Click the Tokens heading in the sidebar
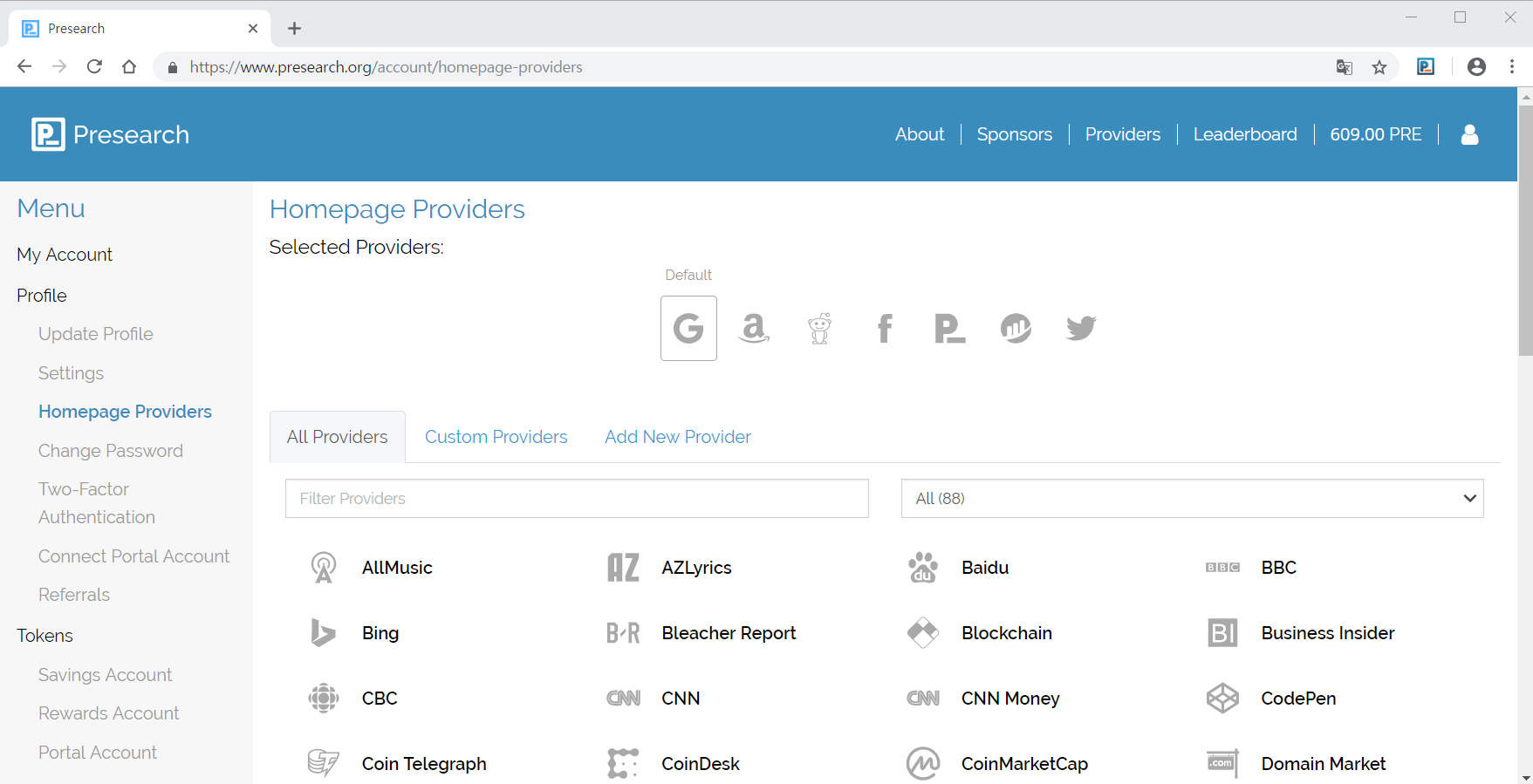Viewport: 1533px width, 784px height. [44, 636]
